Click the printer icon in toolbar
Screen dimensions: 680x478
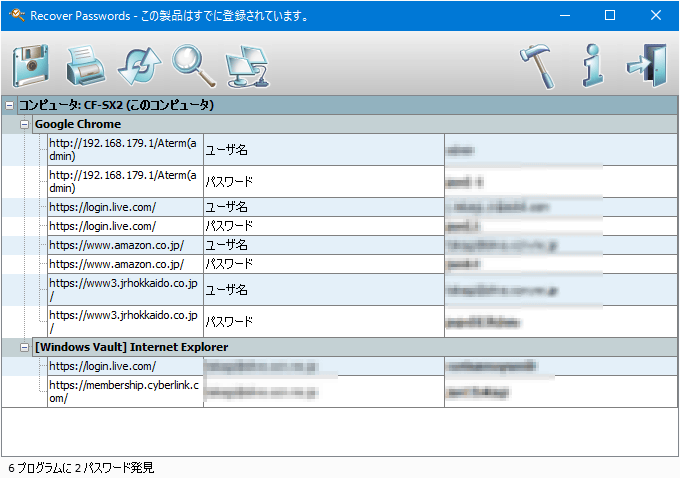pyautogui.click(x=85, y=65)
